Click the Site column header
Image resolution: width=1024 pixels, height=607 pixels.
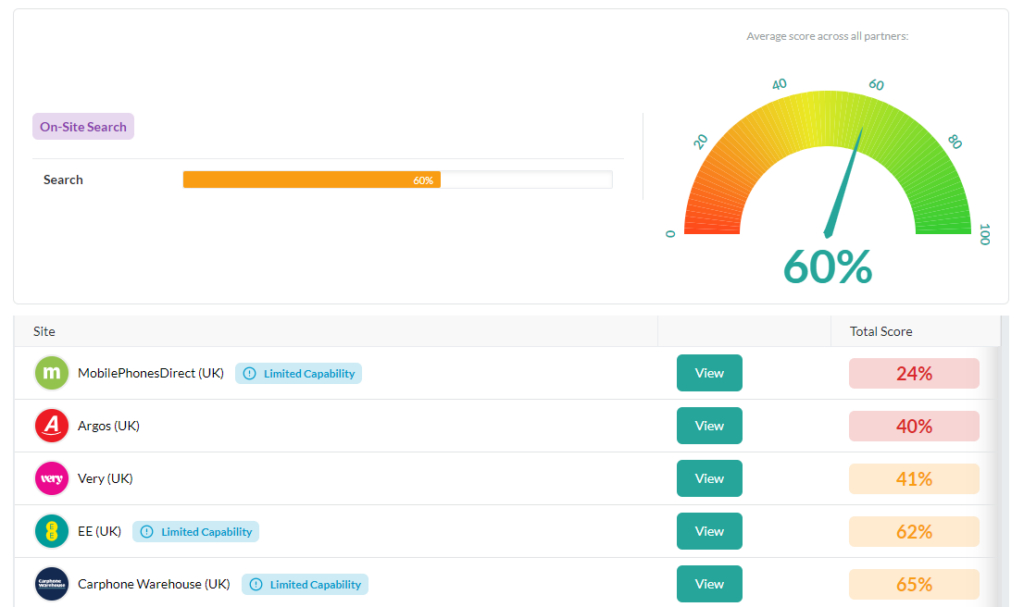(x=44, y=331)
